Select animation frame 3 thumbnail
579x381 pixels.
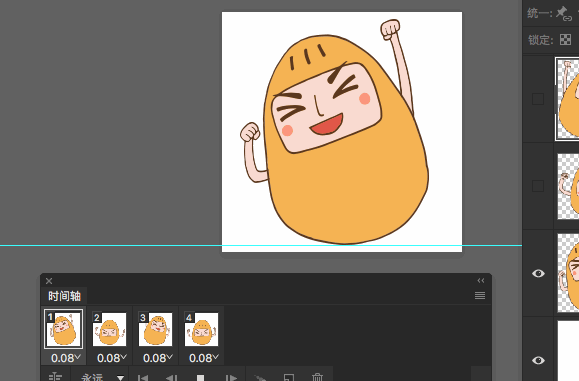click(155, 329)
